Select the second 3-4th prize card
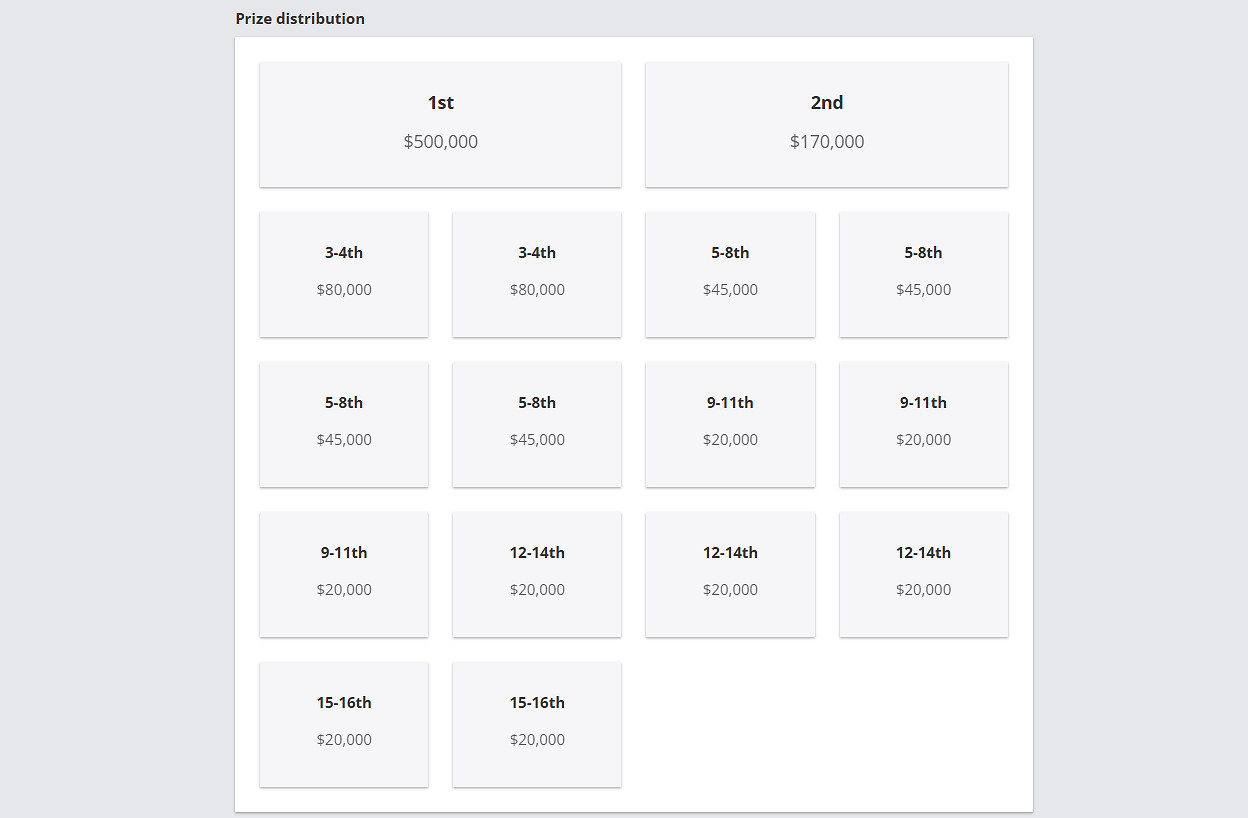The height and width of the screenshot is (818, 1248). pyautogui.click(x=537, y=274)
